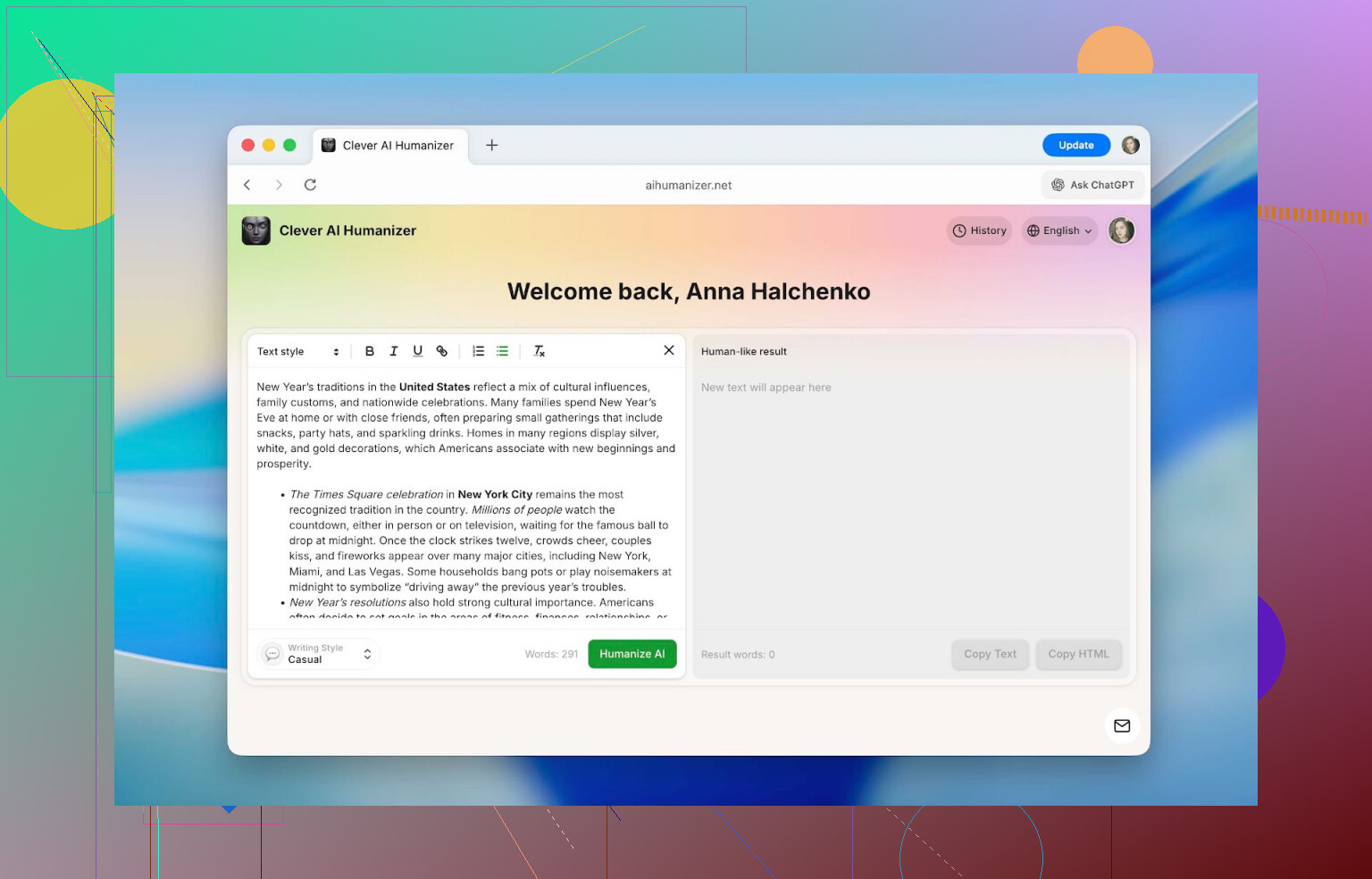Open the History menu

[x=979, y=230]
